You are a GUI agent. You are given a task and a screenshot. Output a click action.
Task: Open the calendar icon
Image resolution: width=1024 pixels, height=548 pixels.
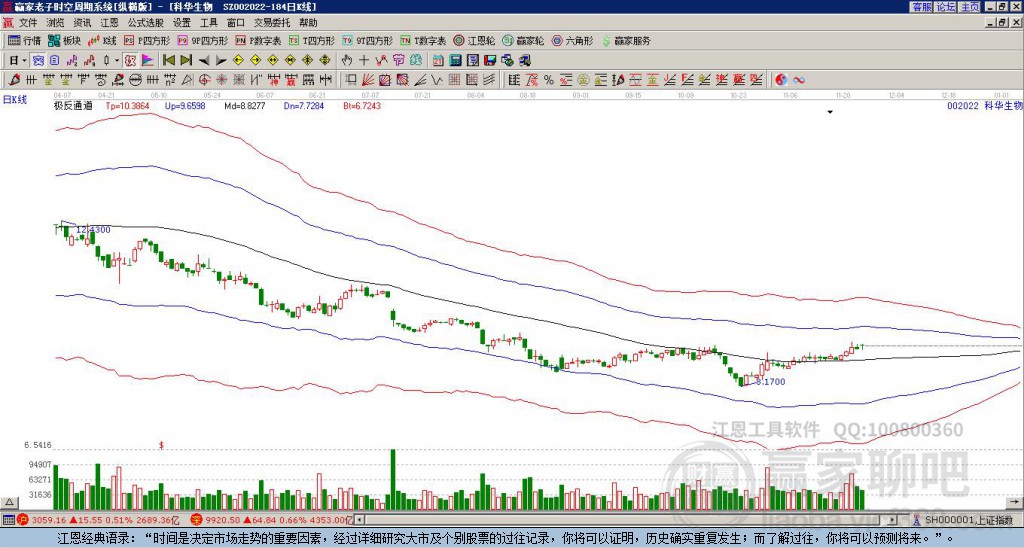(438, 61)
